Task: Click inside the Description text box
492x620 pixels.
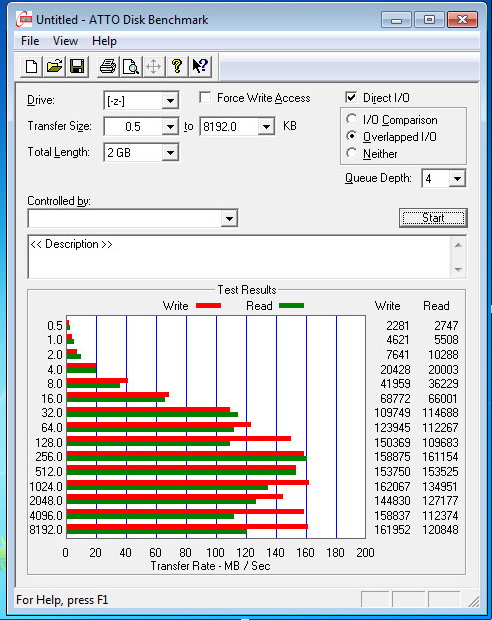Action: point(239,257)
